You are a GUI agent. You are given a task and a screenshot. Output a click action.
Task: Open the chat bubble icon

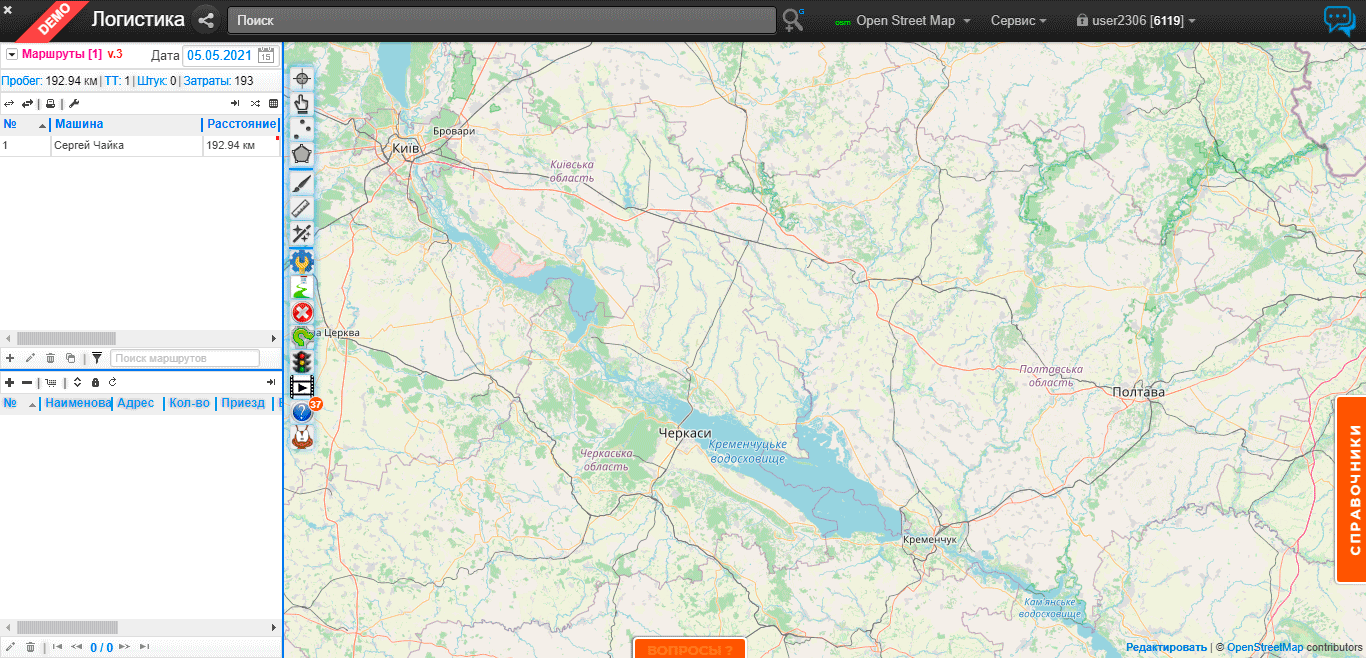1339,20
